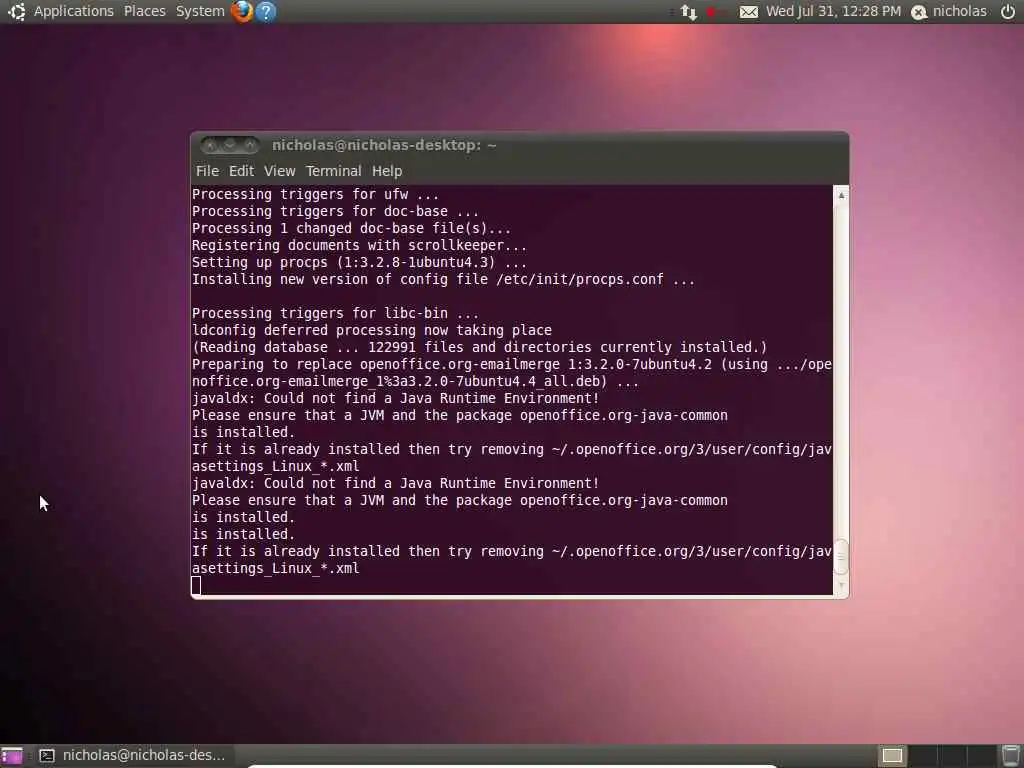Open the Help icon in top panel

[266, 12]
